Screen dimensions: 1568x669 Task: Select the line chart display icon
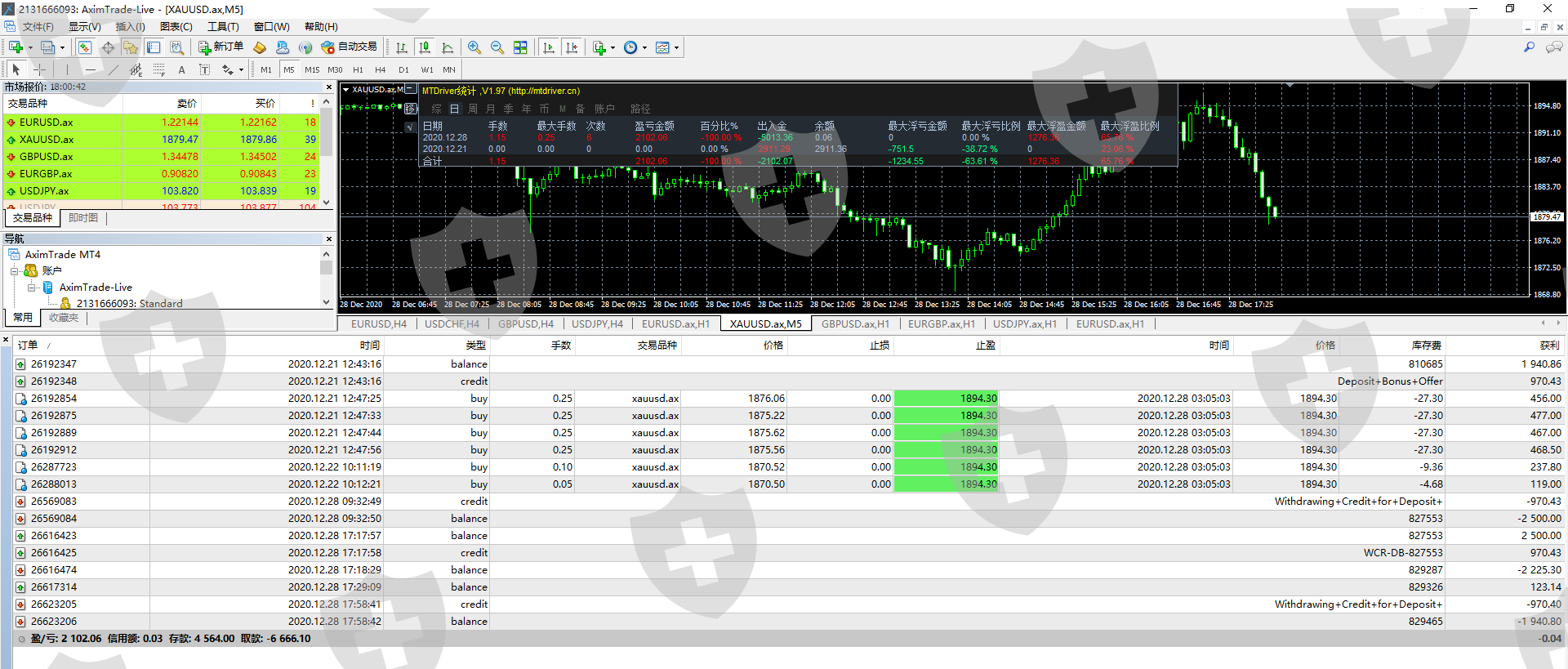coord(448,47)
